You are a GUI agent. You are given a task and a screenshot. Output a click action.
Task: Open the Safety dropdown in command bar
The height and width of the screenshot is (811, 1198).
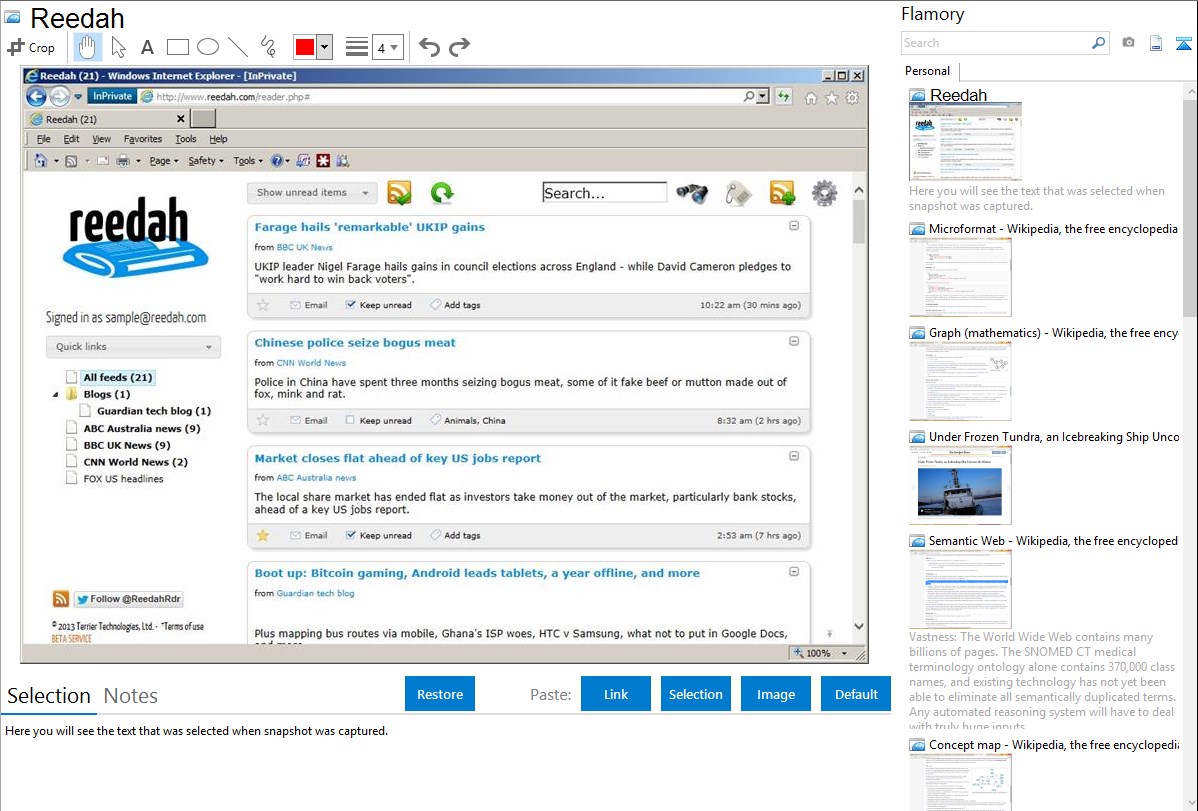click(206, 161)
